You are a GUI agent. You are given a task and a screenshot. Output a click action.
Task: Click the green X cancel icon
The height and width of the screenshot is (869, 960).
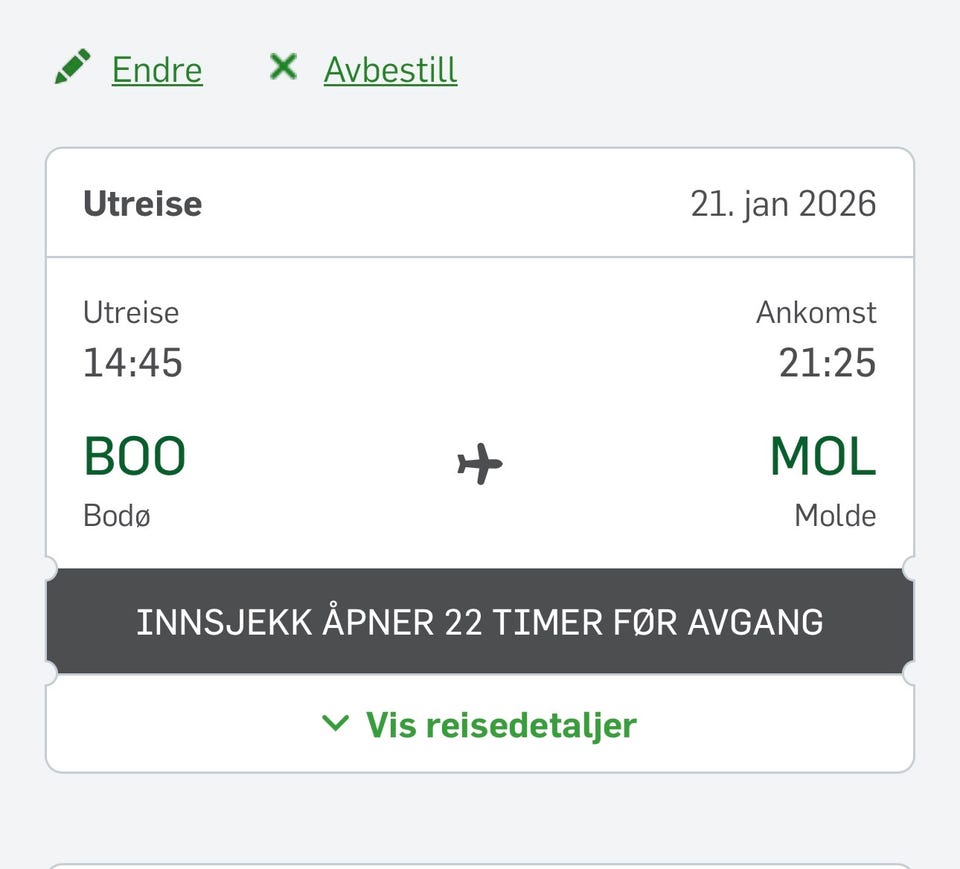pyautogui.click(x=283, y=66)
